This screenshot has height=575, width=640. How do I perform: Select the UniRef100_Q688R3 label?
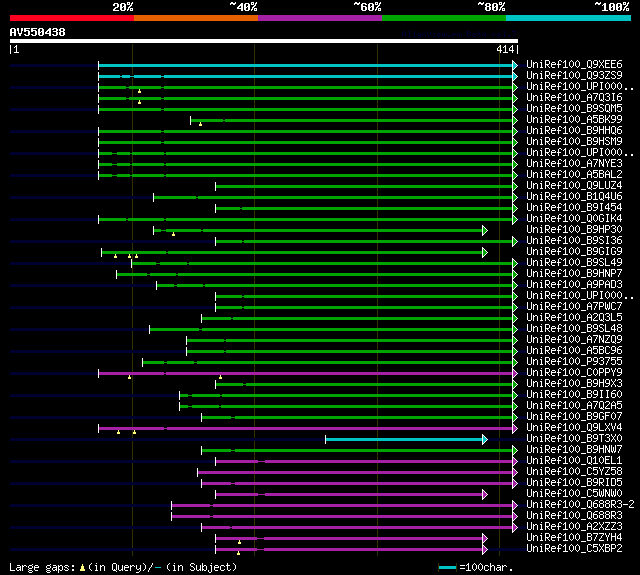(x=574, y=516)
